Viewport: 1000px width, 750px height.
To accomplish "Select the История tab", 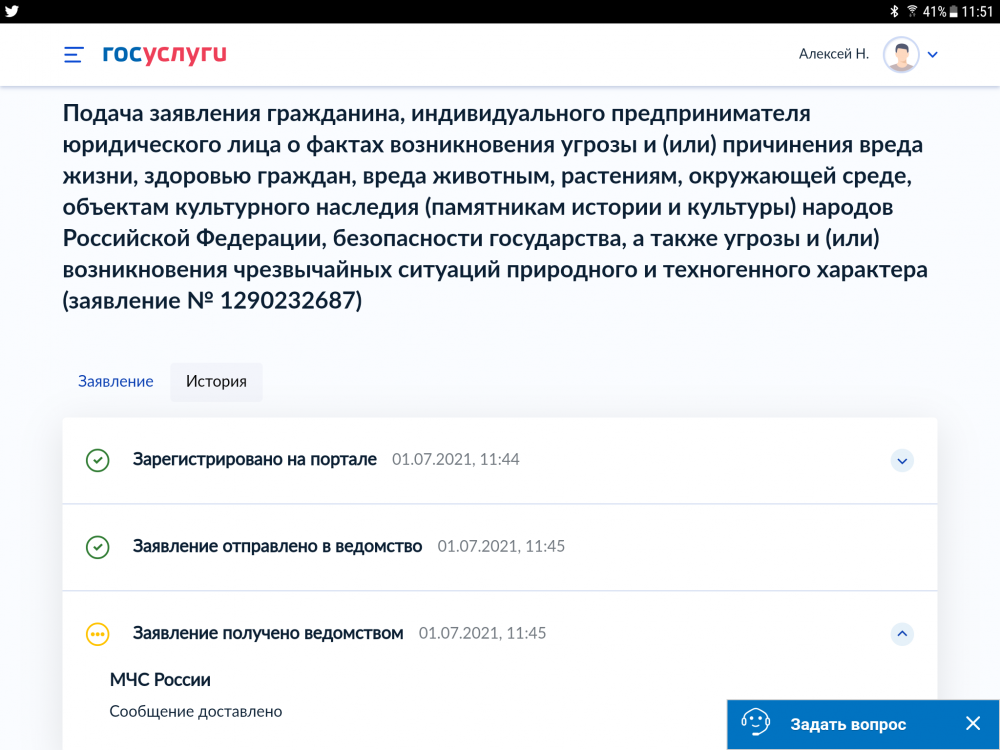I will [x=216, y=382].
